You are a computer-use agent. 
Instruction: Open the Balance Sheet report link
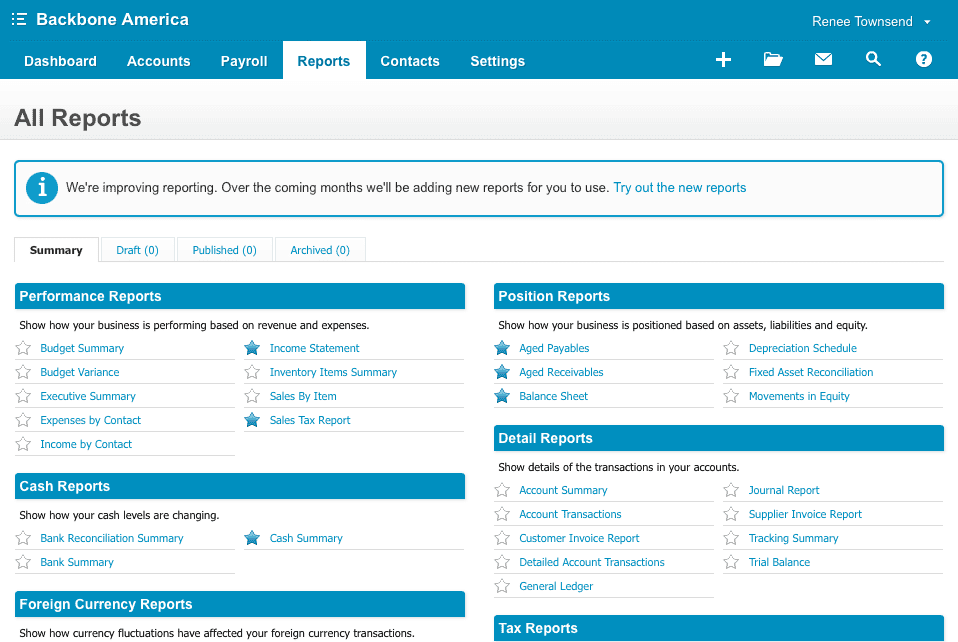point(554,396)
